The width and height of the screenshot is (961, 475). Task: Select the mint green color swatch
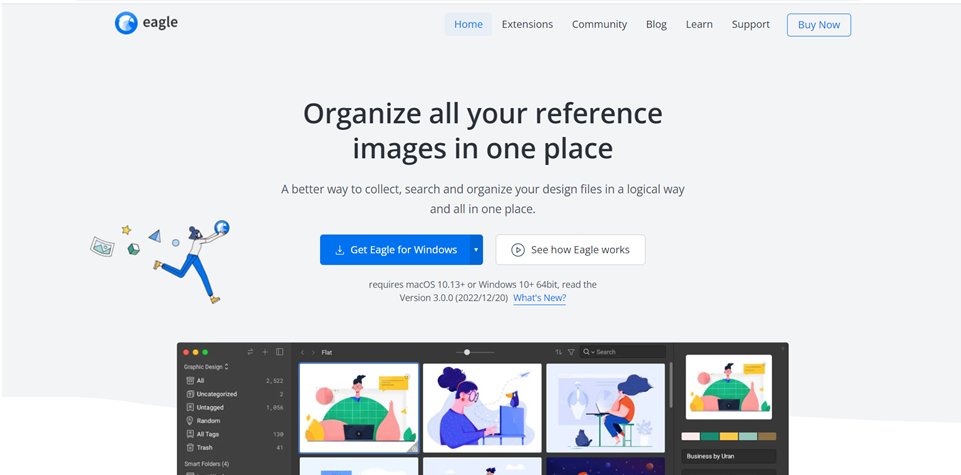(x=748, y=436)
